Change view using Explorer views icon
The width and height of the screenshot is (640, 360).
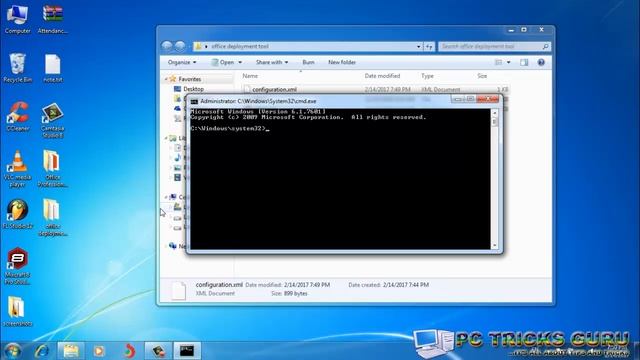pos(498,62)
